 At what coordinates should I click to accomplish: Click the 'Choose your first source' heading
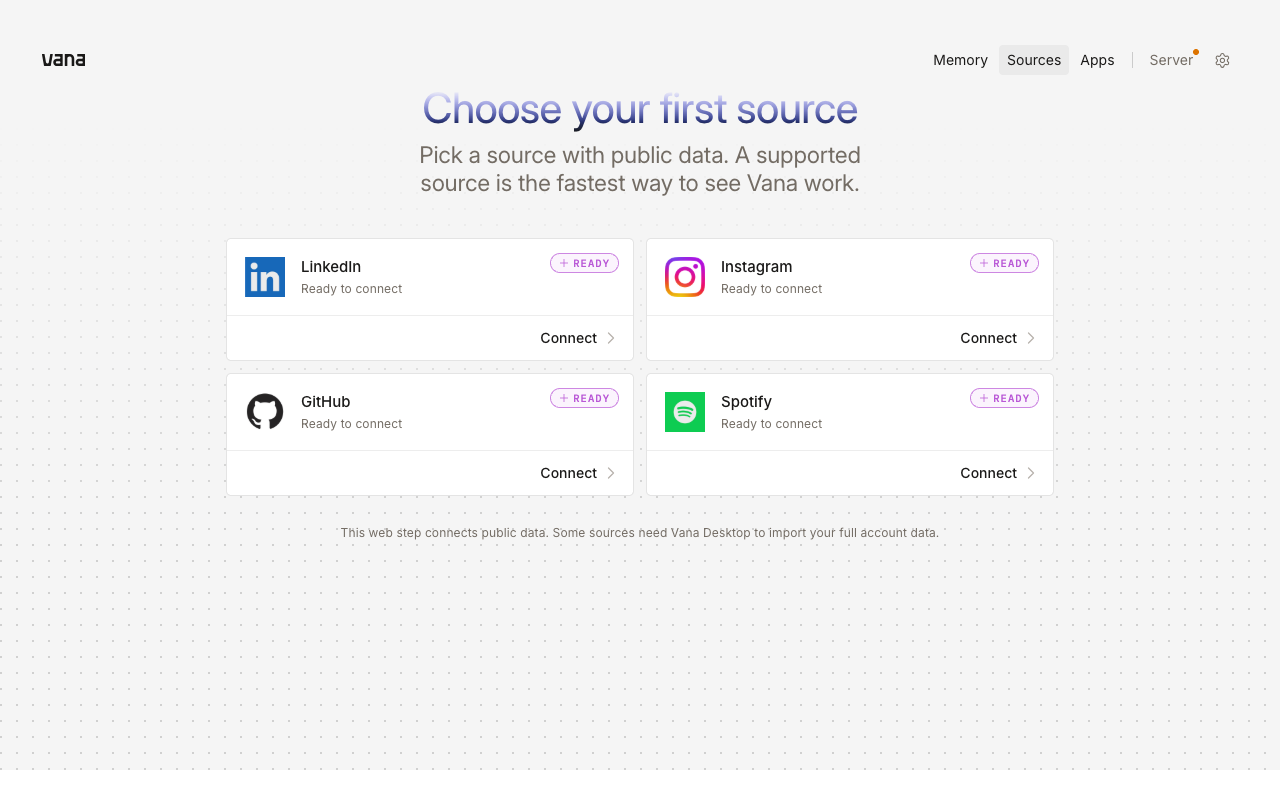pos(640,109)
